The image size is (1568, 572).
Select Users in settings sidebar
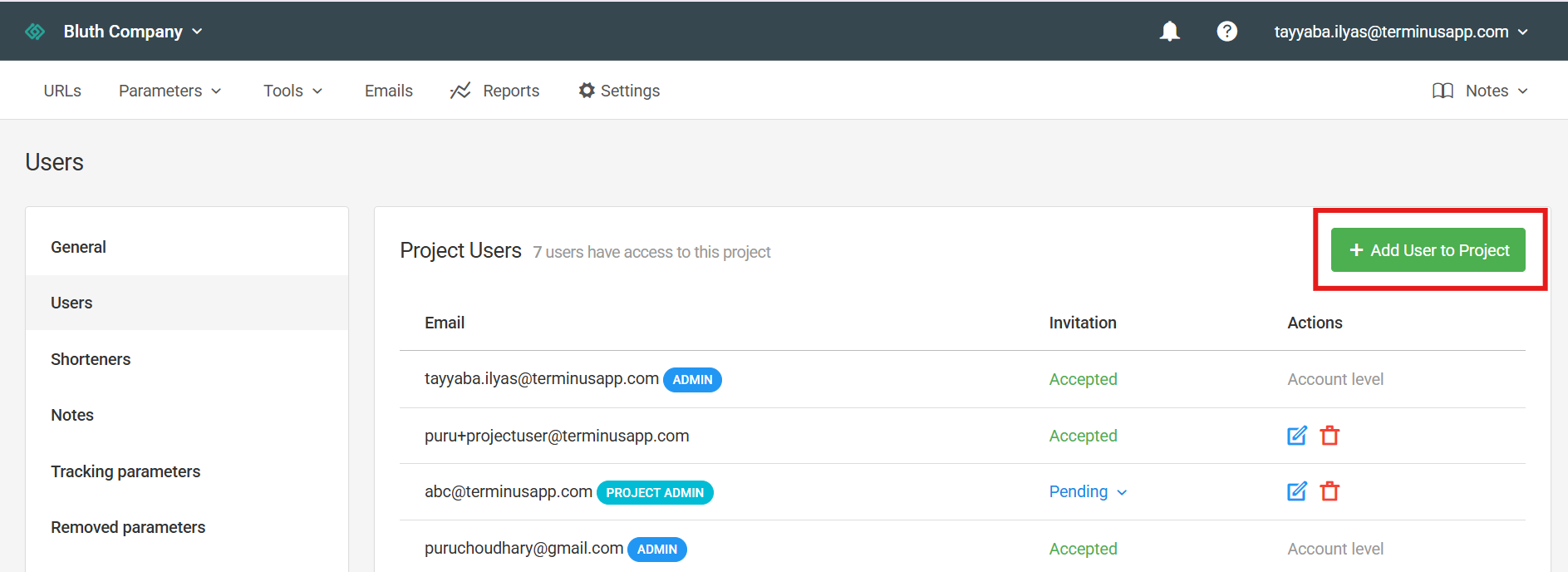(x=187, y=303)
